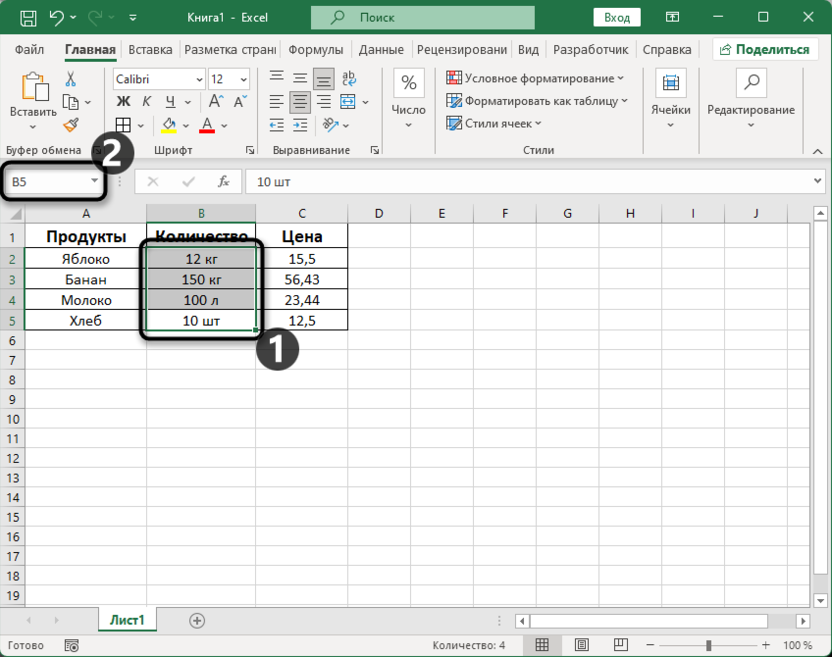Collapse the ribbon with the chevron
This screenshot has width=832, height=657.
coord(818,151)
